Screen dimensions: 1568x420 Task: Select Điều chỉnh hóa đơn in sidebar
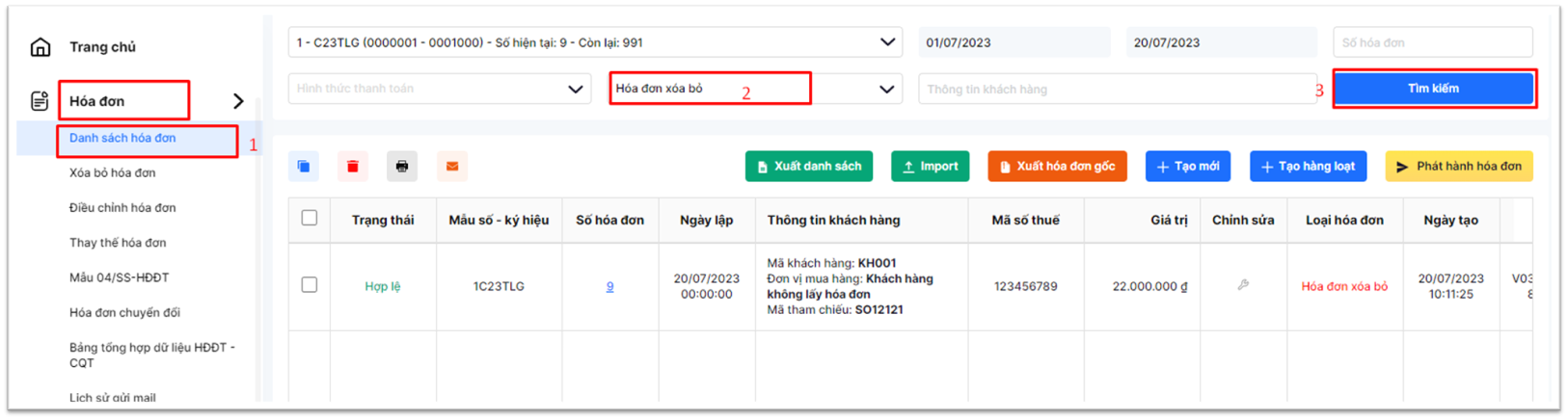click(x=122, y=208)
